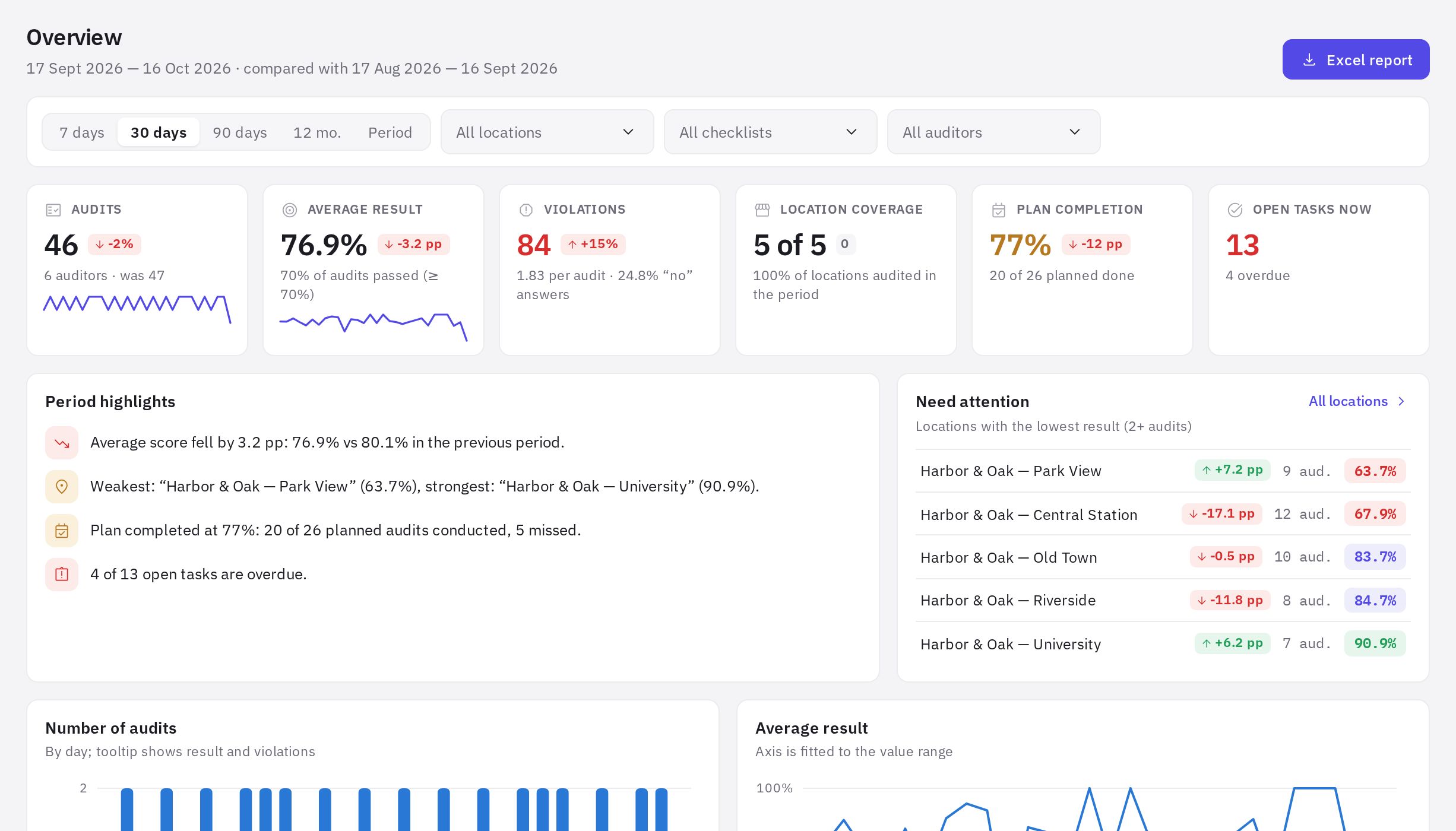Open the All checklists dropdown

tap(770, 132)
